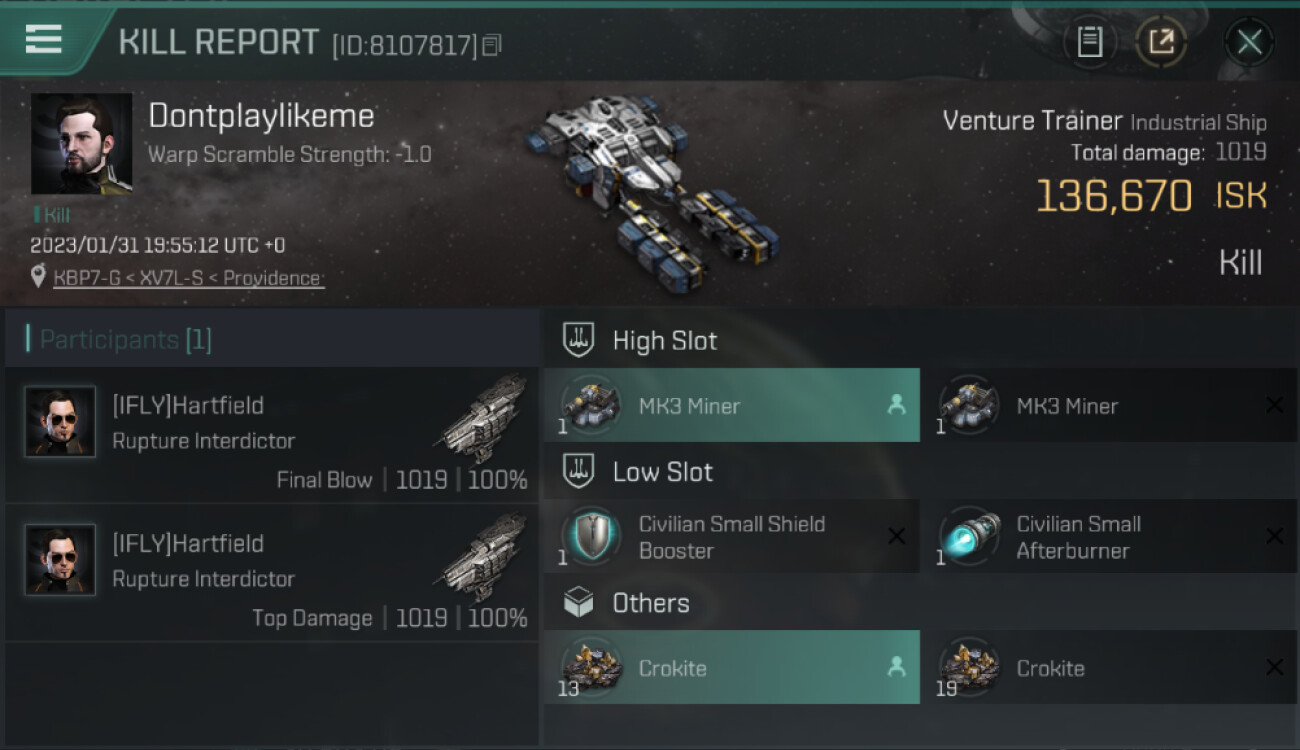Viewport: 1300px width, 750px height.
Task: Click the Others section header
Action: (650, 603)
